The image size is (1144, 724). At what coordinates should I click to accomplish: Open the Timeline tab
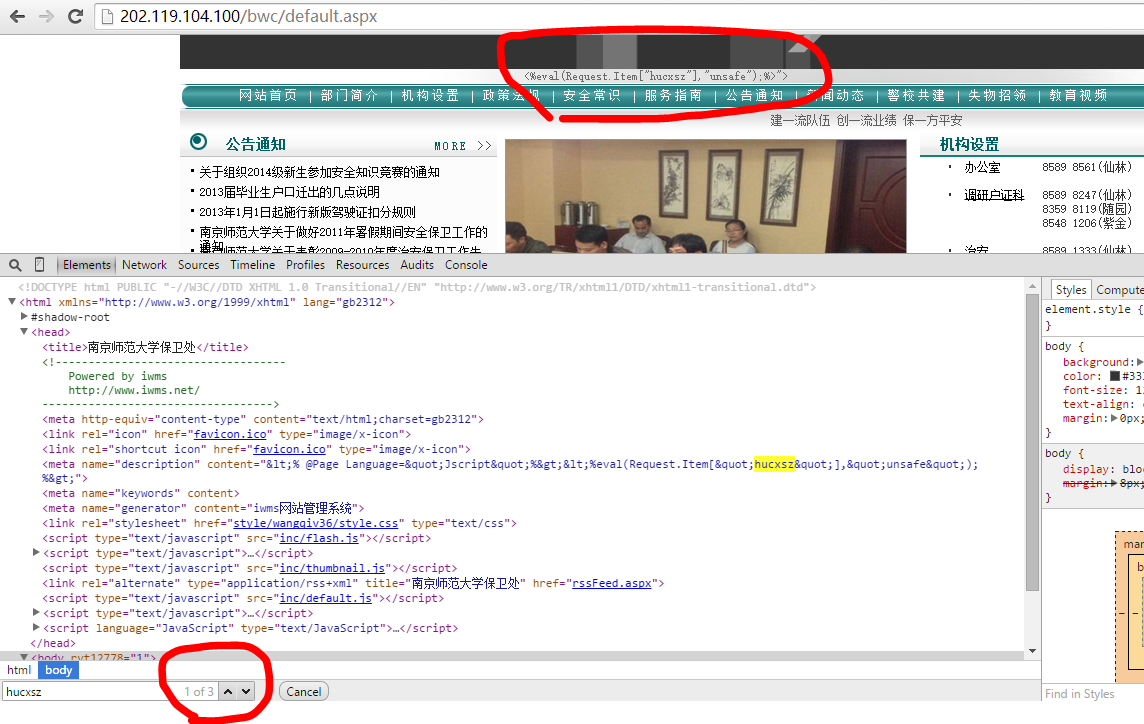coord(252,265)
